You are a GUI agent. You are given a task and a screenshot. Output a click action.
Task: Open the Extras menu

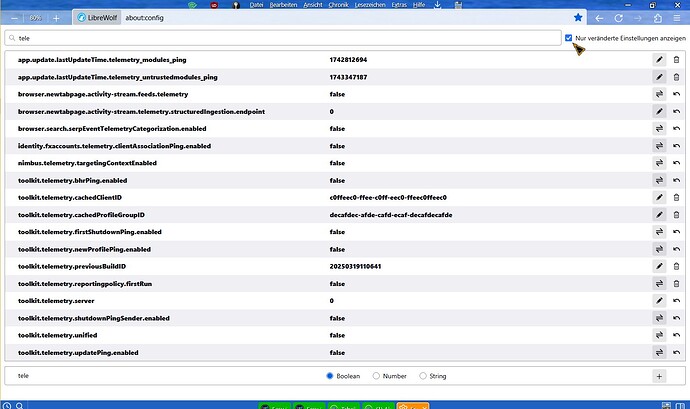point(399,5)
